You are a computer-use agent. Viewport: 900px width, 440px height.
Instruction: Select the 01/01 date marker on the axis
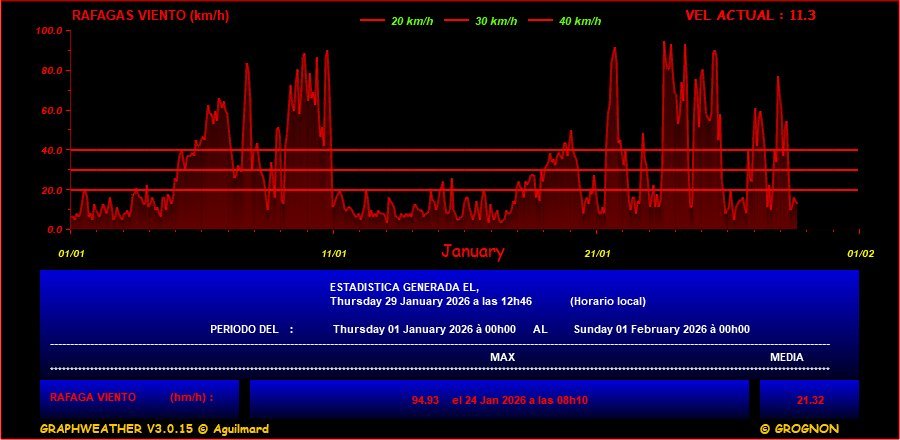coord(71,253)
